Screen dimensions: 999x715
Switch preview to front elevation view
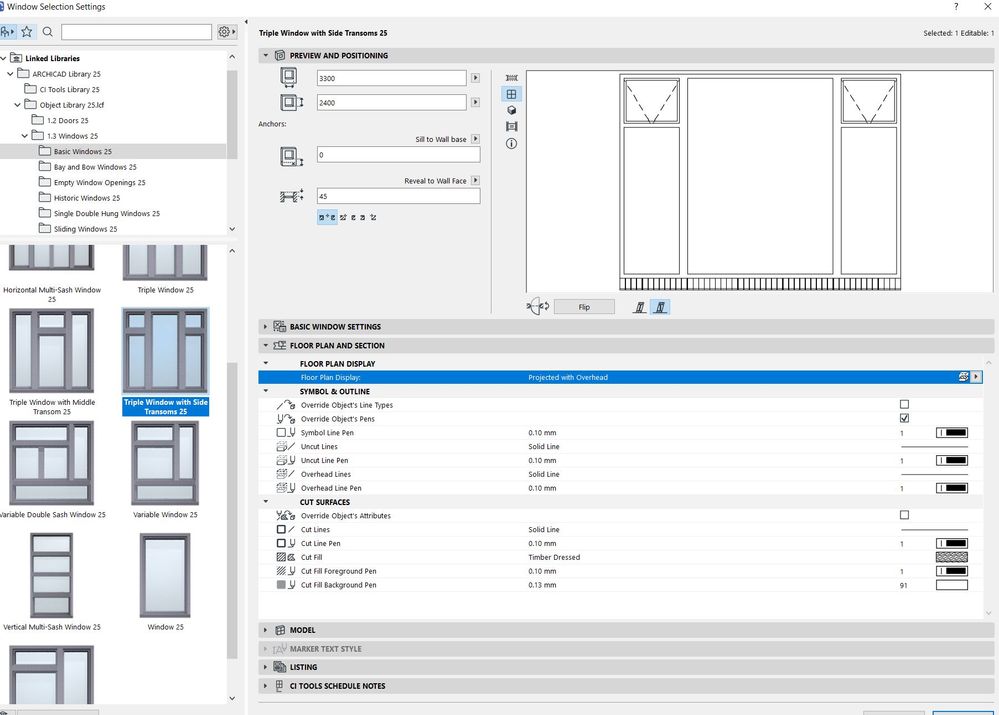(512, 94)
